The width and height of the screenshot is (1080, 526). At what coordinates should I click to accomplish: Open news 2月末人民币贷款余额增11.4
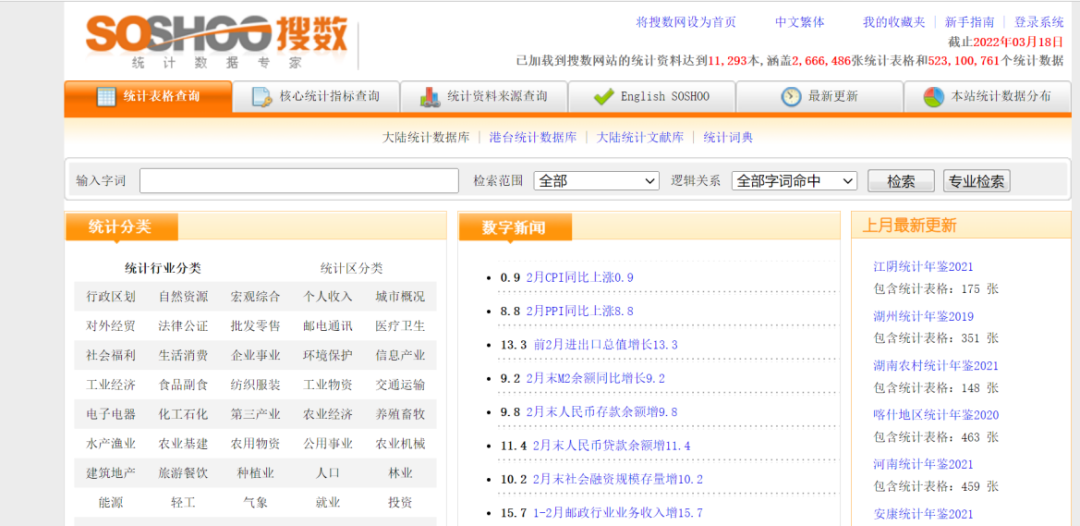[612, 445]
